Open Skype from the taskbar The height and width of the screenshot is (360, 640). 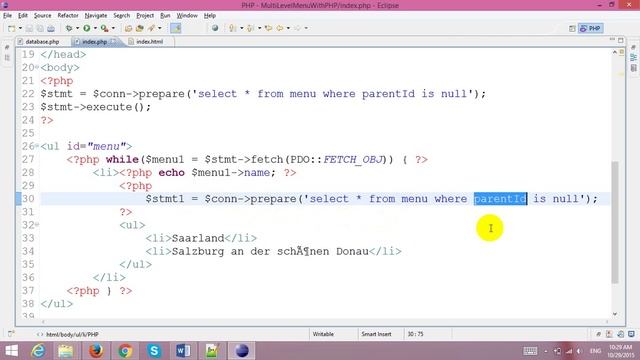(x=154, y=351)
